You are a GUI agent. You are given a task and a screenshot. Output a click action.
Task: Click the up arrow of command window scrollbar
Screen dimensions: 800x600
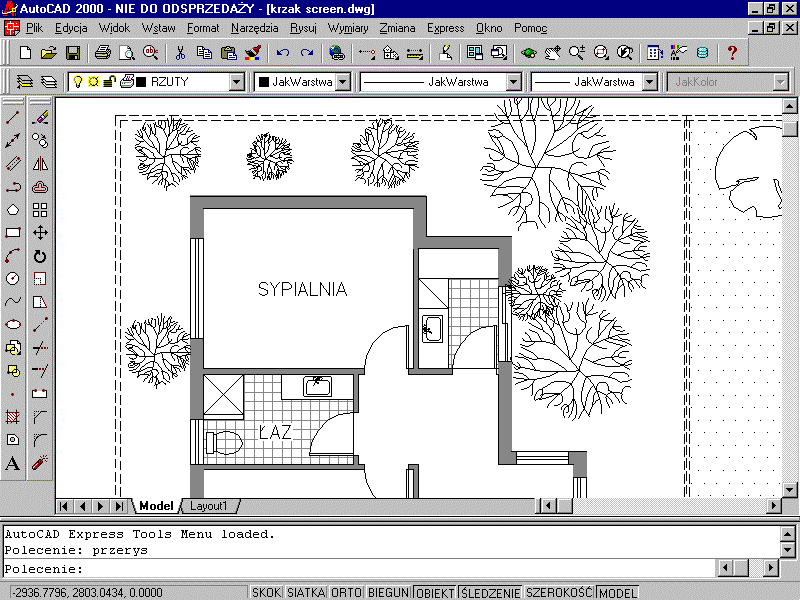pyautogui.click(x=787, y=534)
